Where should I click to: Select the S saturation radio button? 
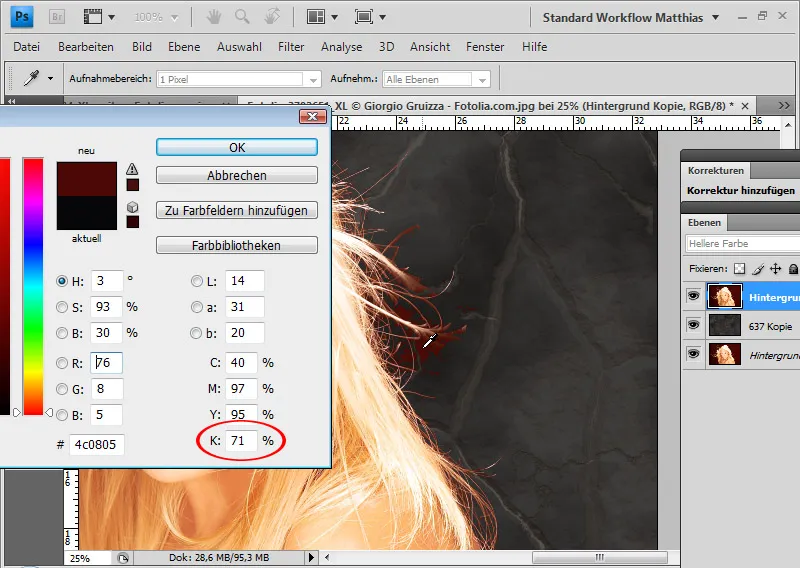pyautogui.click(x=62, y=307)
